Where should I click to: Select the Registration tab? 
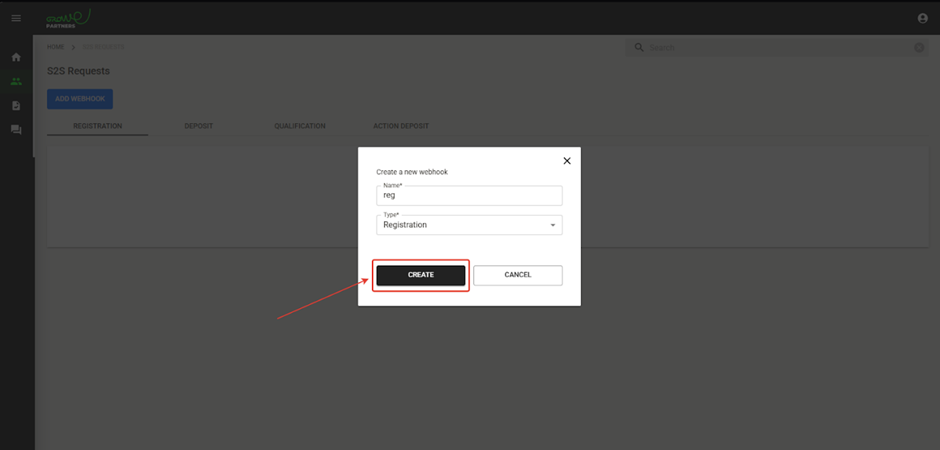coord(97,126)
